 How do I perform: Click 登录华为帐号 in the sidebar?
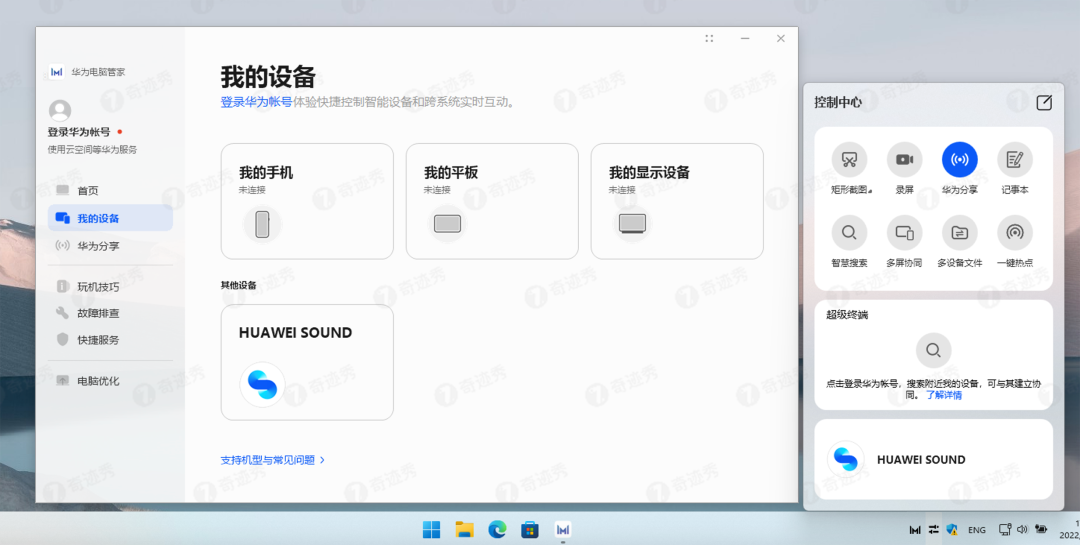79,132
